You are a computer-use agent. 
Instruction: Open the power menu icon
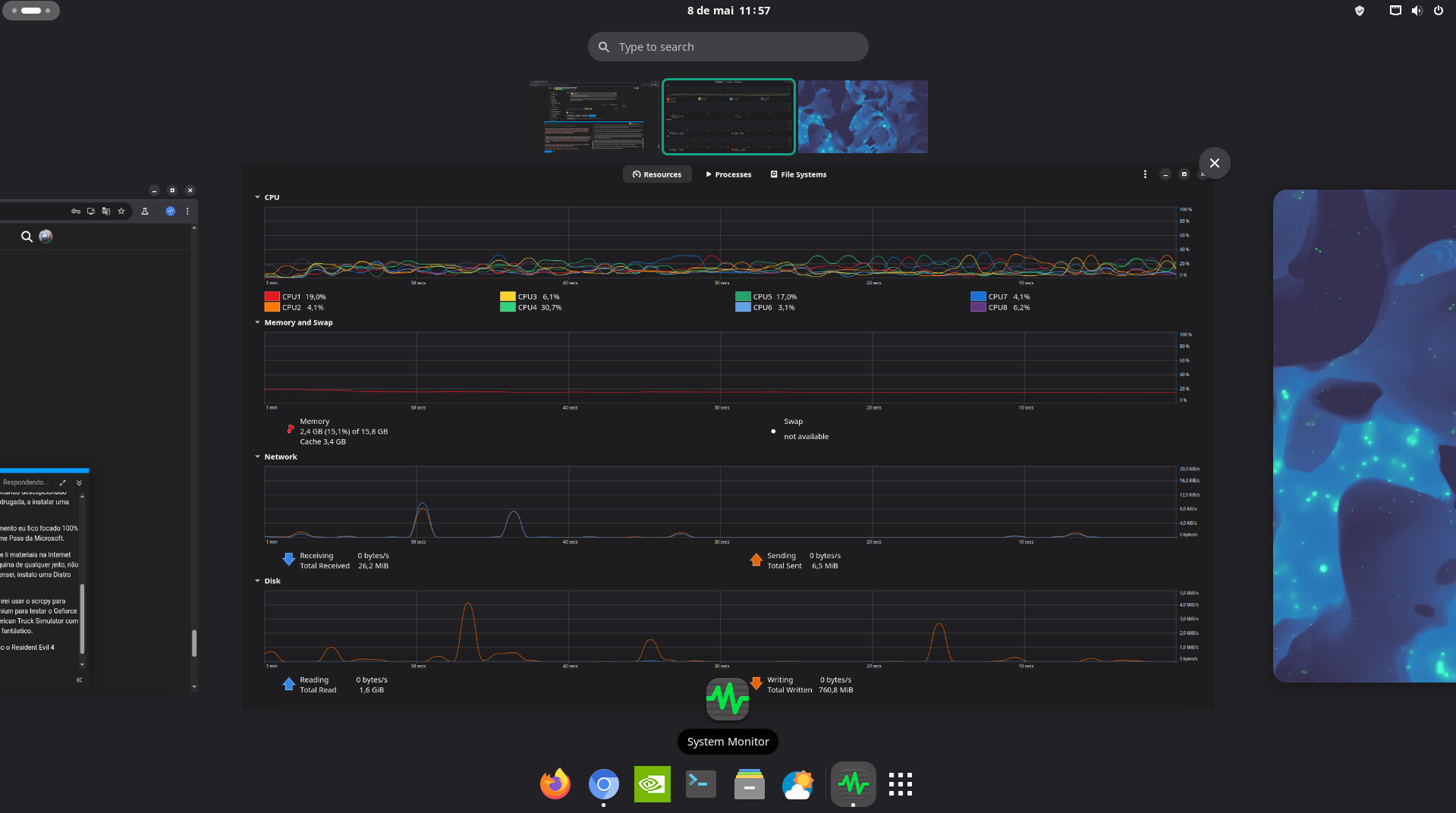(x=1438, y=11)
